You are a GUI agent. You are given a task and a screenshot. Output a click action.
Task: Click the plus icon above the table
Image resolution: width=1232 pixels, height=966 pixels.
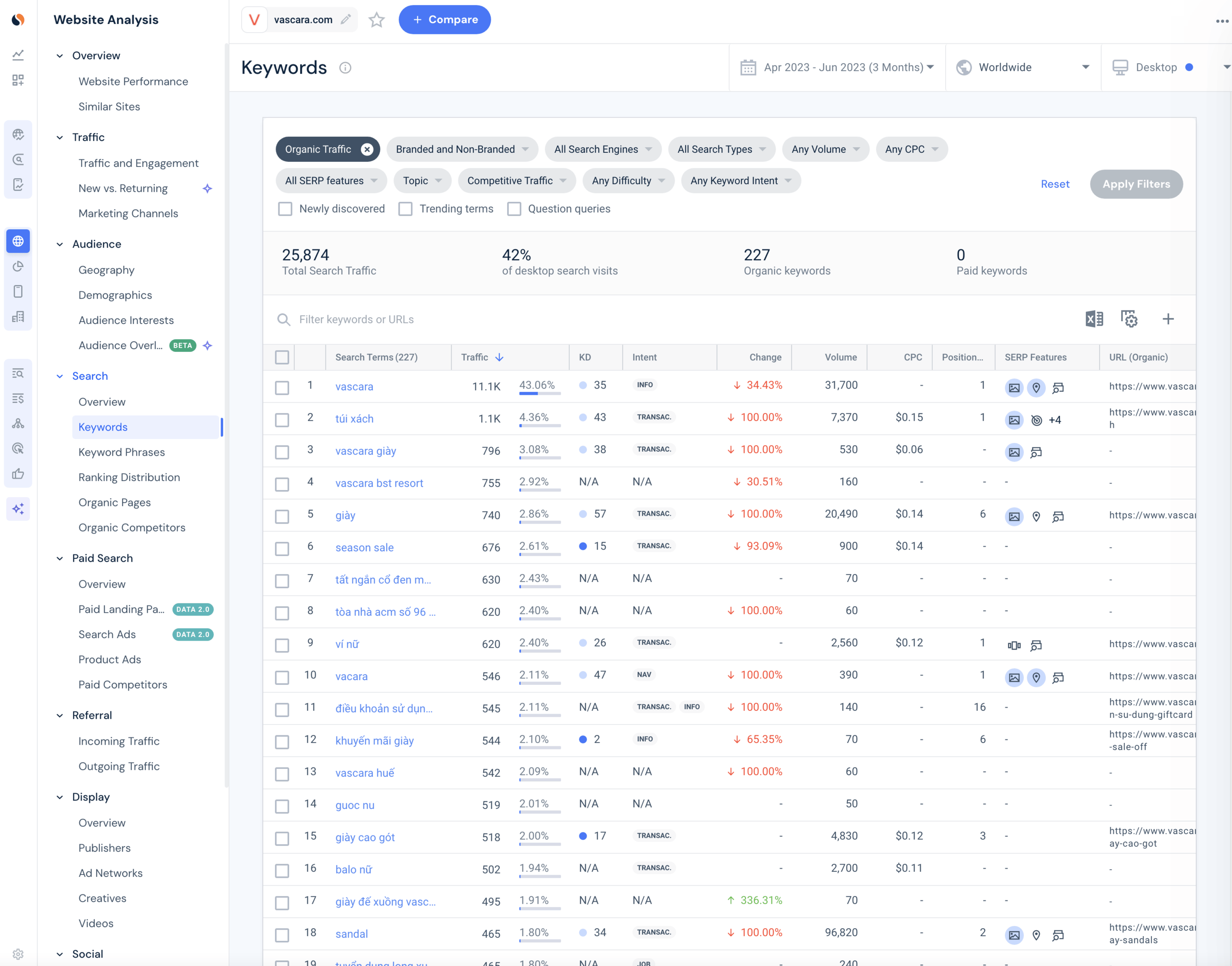(x=1168, y=319)
